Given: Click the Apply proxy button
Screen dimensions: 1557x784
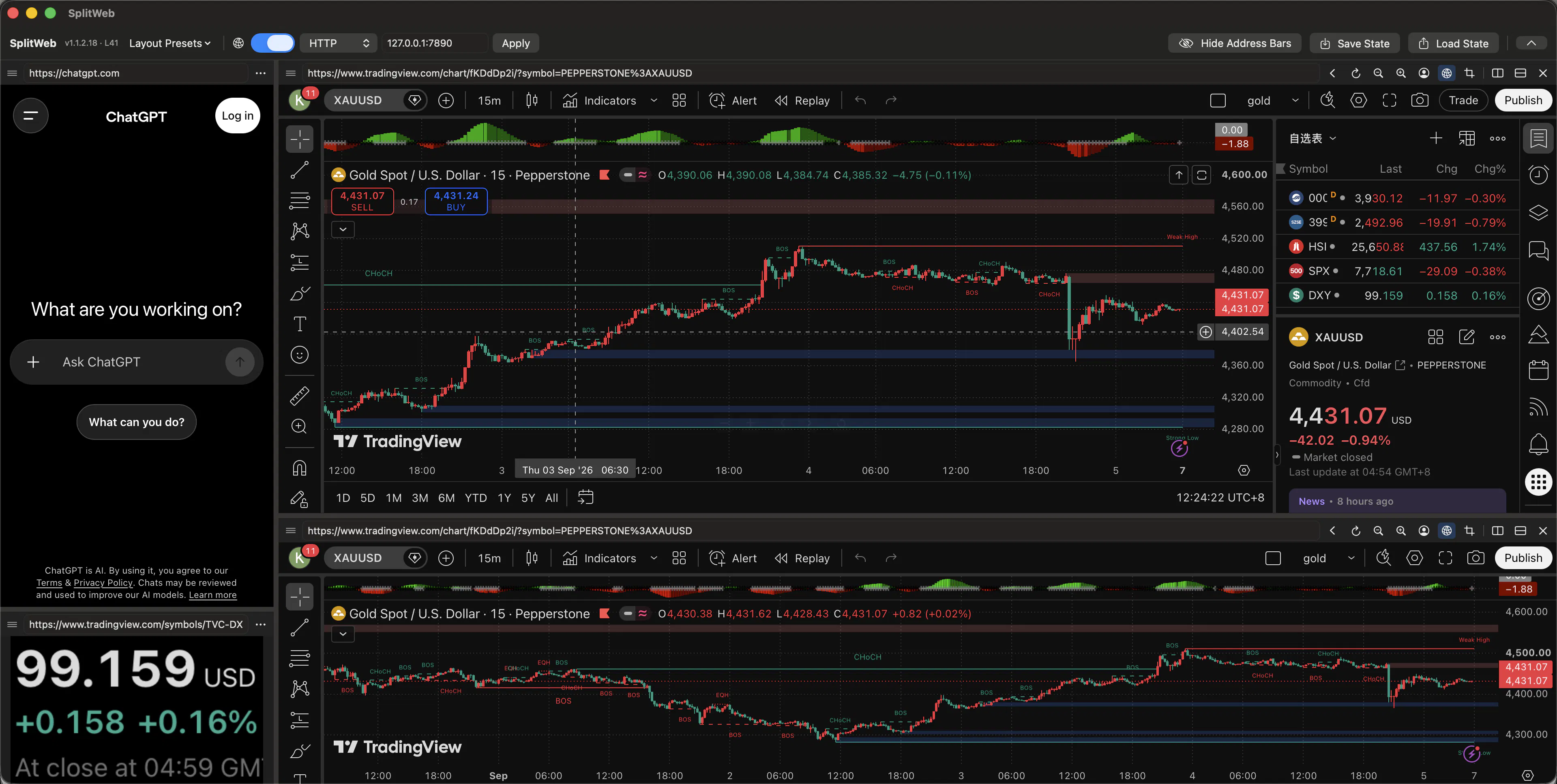Looking at the screenshot, I should pyautogui.click(x=516, y=43).
